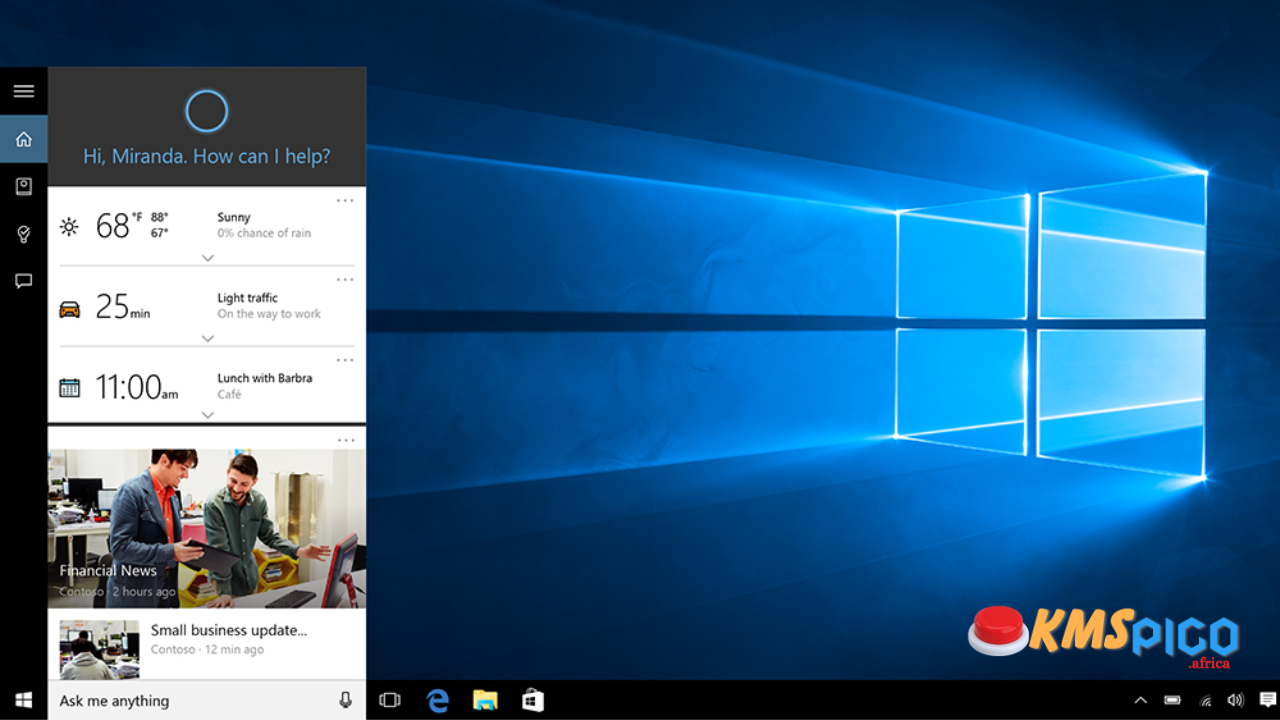The width and height of the screenshot is (1280, 720).
Task: Open more options on news card
Action: 345,440
